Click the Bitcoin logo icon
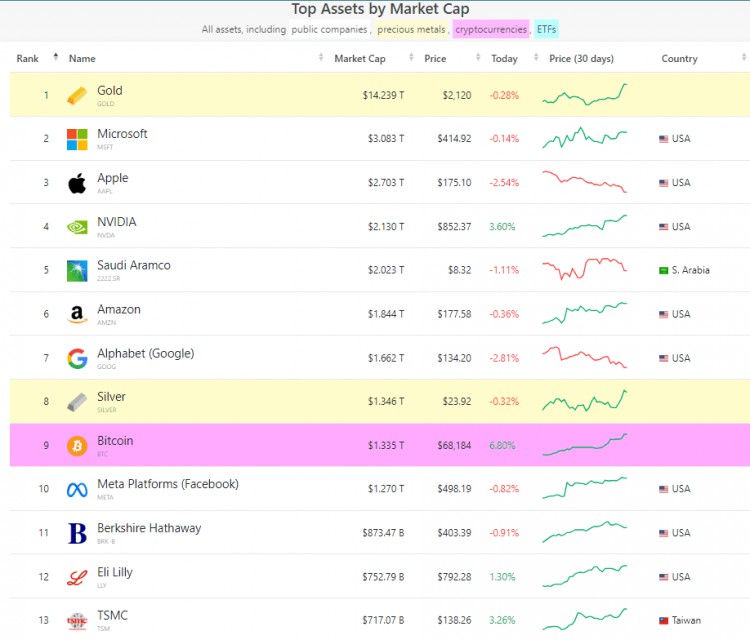Viewport: 750px width, 640px height. (x=77, y=446)
